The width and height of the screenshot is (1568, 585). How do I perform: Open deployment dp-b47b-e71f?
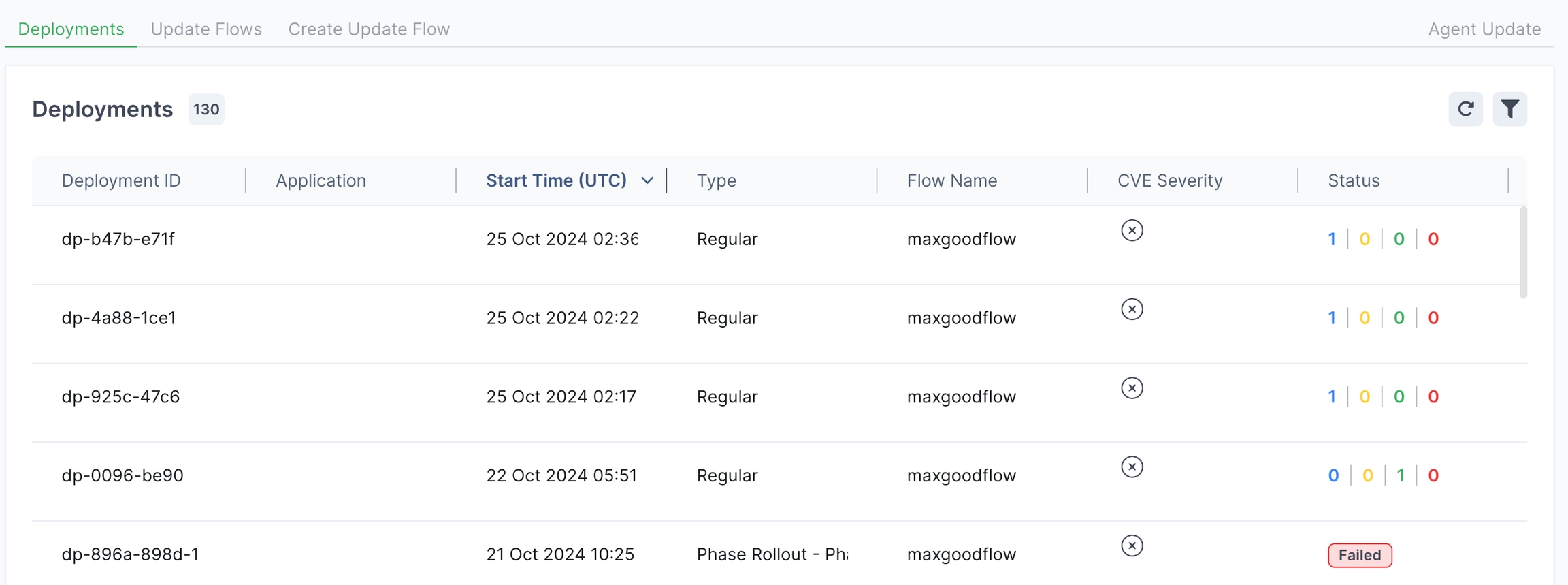[x=118, y=239]
